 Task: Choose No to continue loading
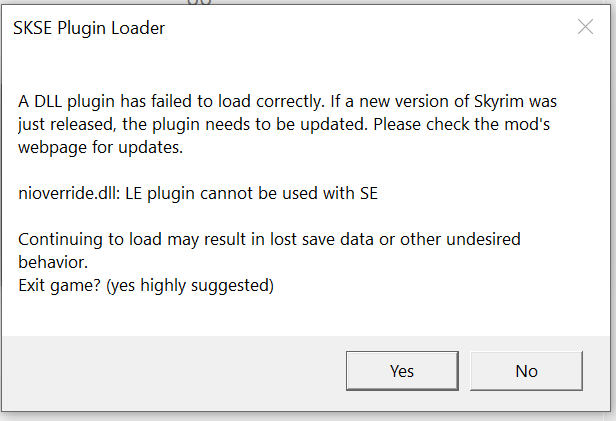coord(526,371)
